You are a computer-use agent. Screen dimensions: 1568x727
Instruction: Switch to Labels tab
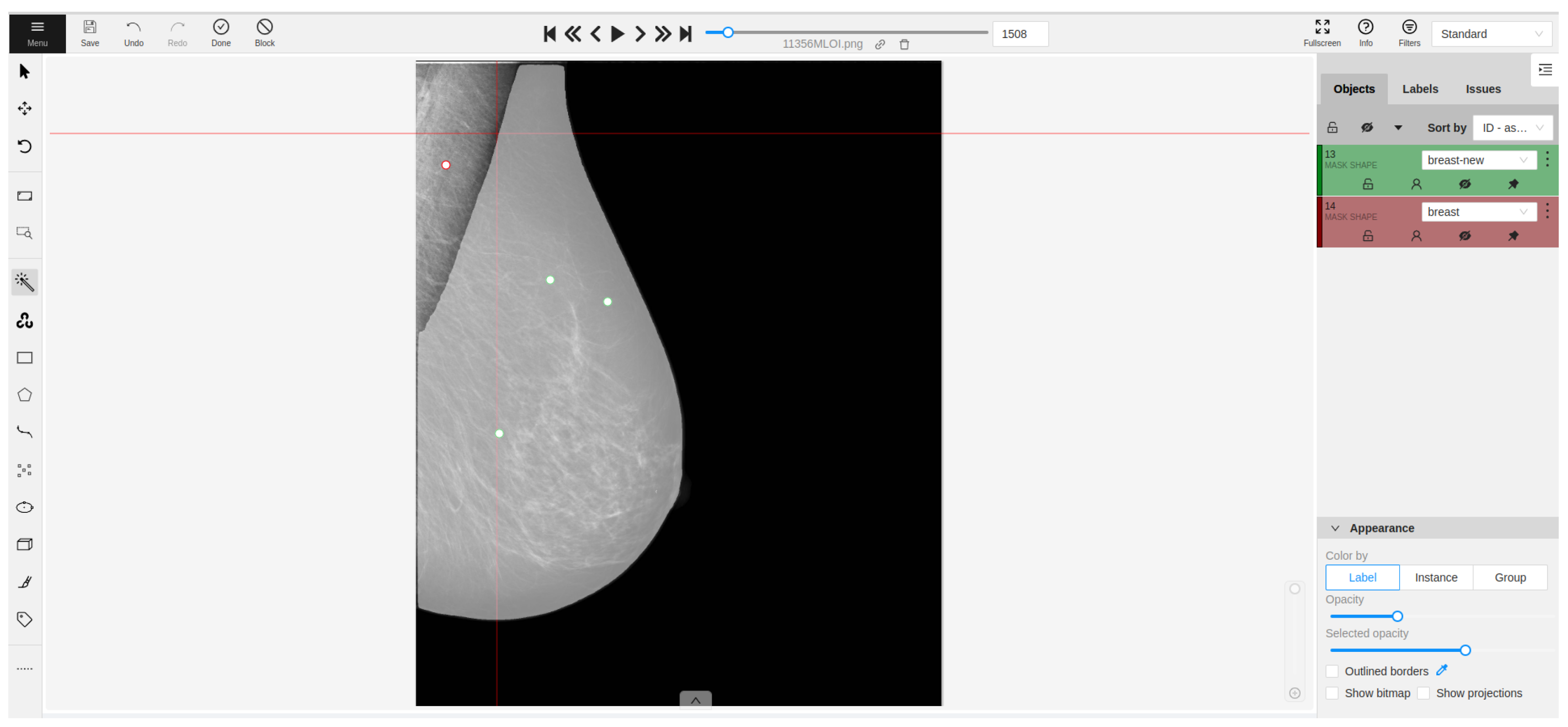[1420, 89]
